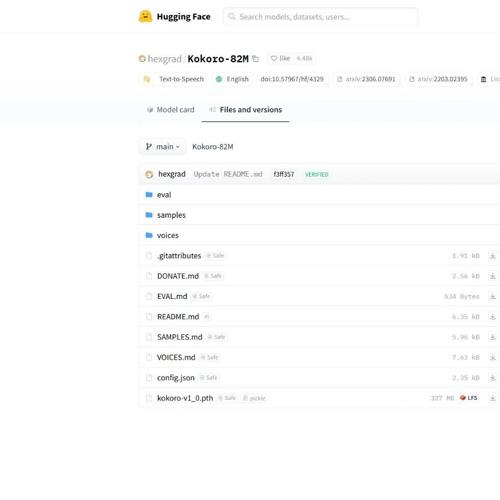Screen dimensions: 500x500
Task: Click the .gitattributes file size 1.91 kB
Action: click(x=466, y=256)
